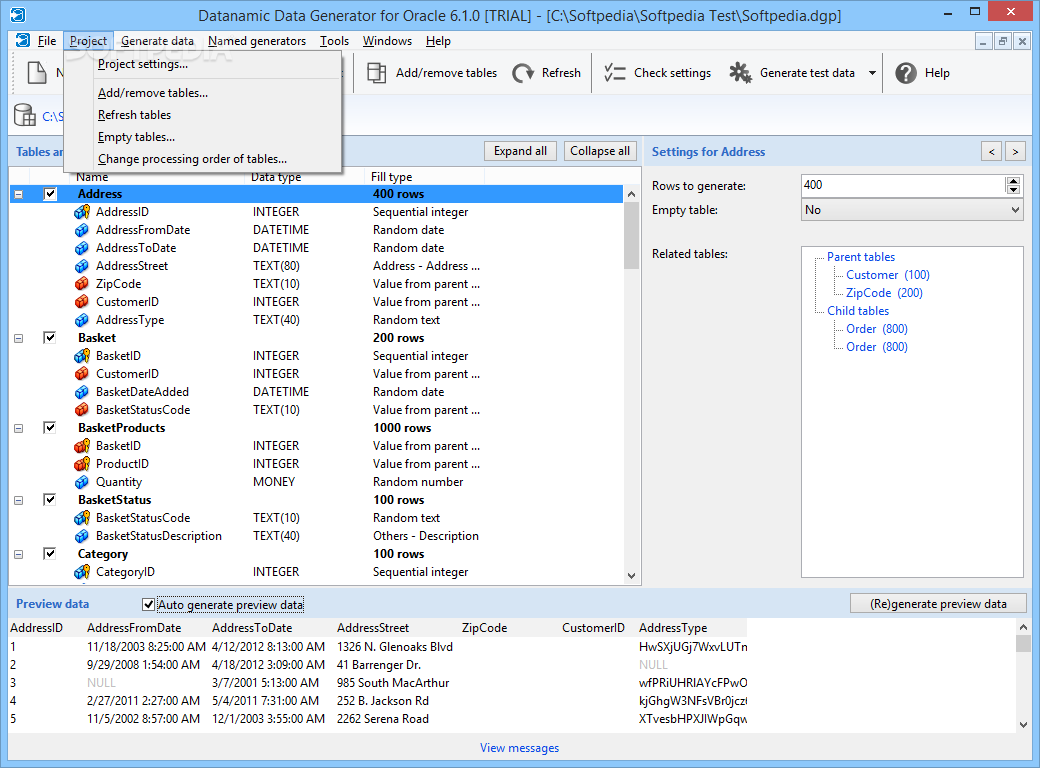Choose Add/remove tables... in Project menu

(x=153, y=93)
